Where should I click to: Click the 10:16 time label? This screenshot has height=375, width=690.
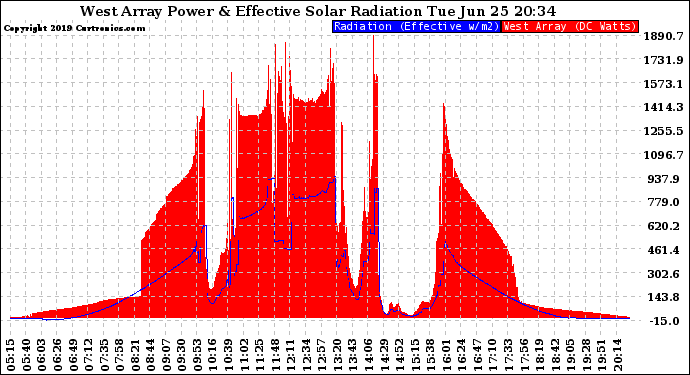click(213, 355)
